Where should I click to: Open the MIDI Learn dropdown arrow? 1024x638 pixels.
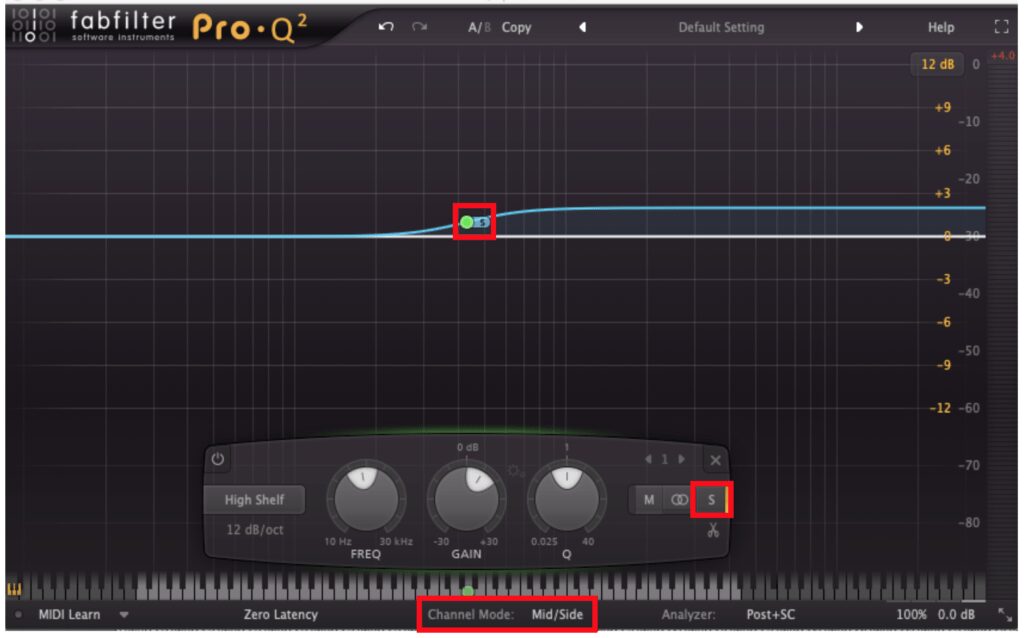click(124, 614)
